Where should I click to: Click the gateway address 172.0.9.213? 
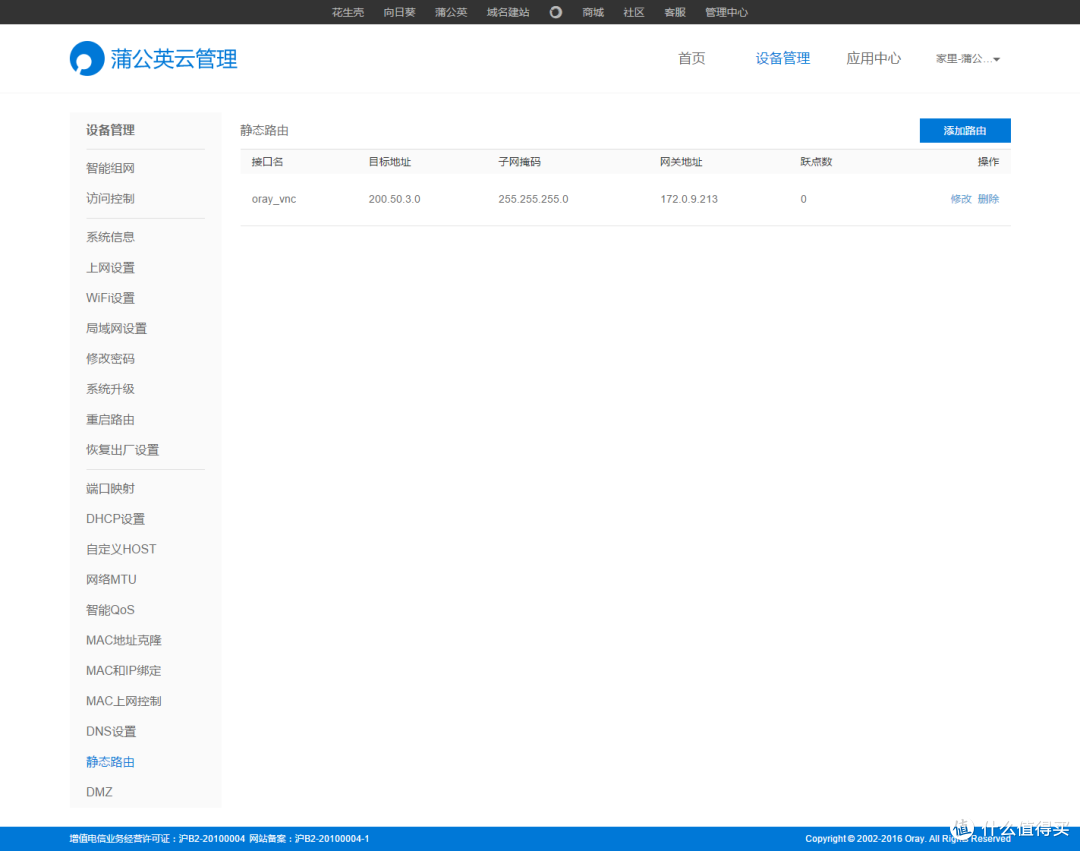click(x=689, y=199)
